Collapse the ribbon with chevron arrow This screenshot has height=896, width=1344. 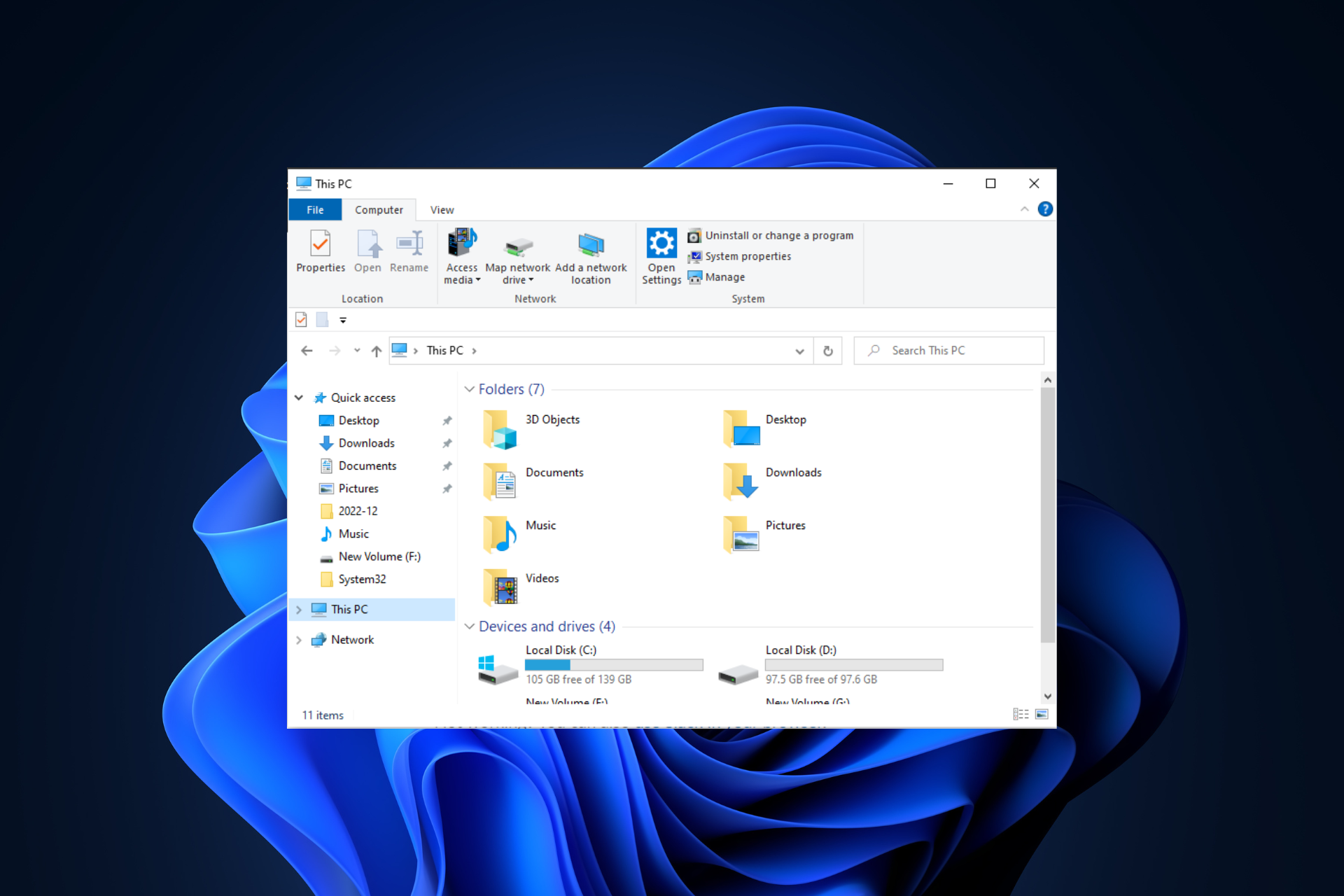coord(1024,209)
